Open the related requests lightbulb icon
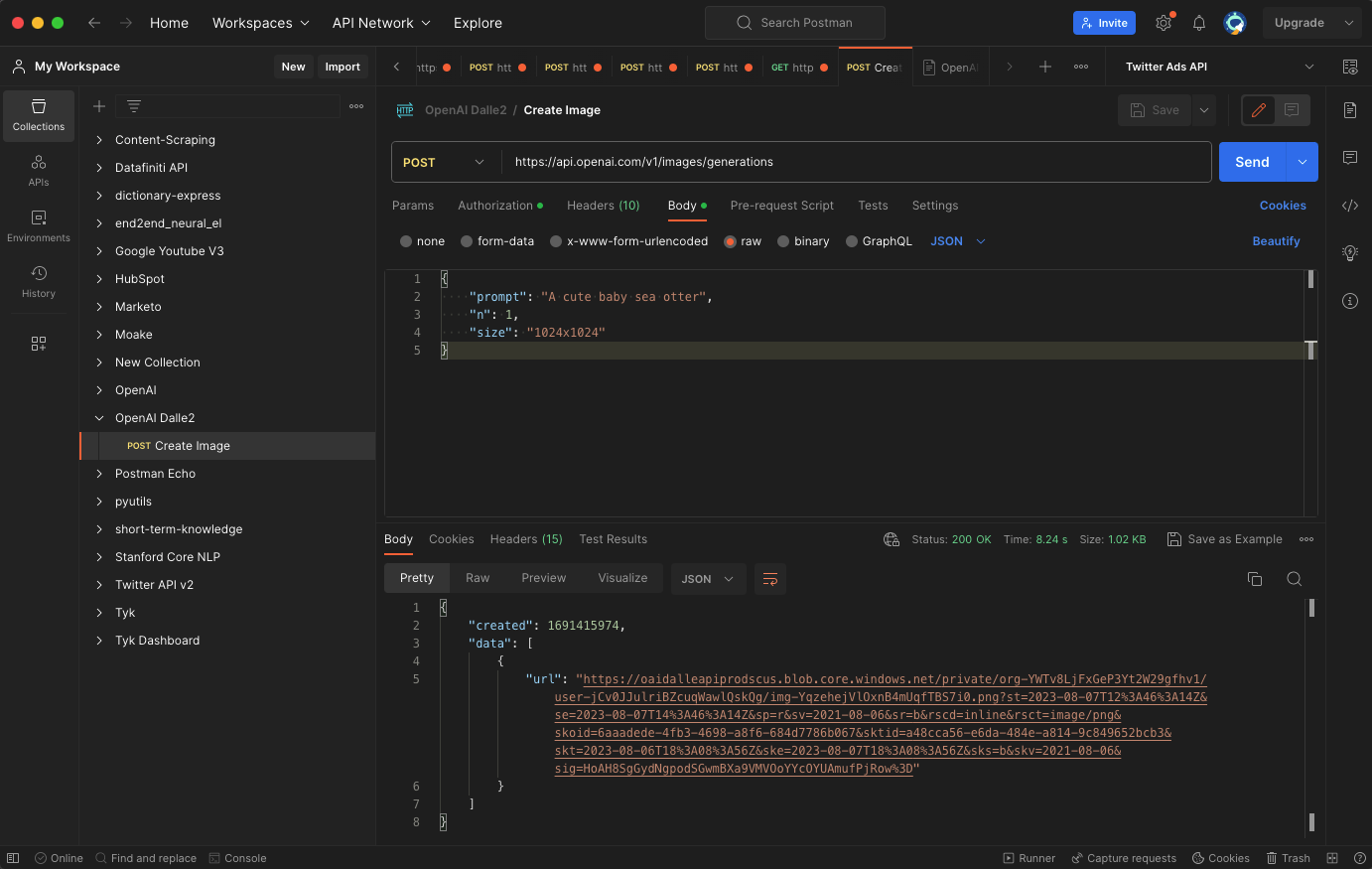This screenshot has height=869, width=1372. [x=1350, y=253]
